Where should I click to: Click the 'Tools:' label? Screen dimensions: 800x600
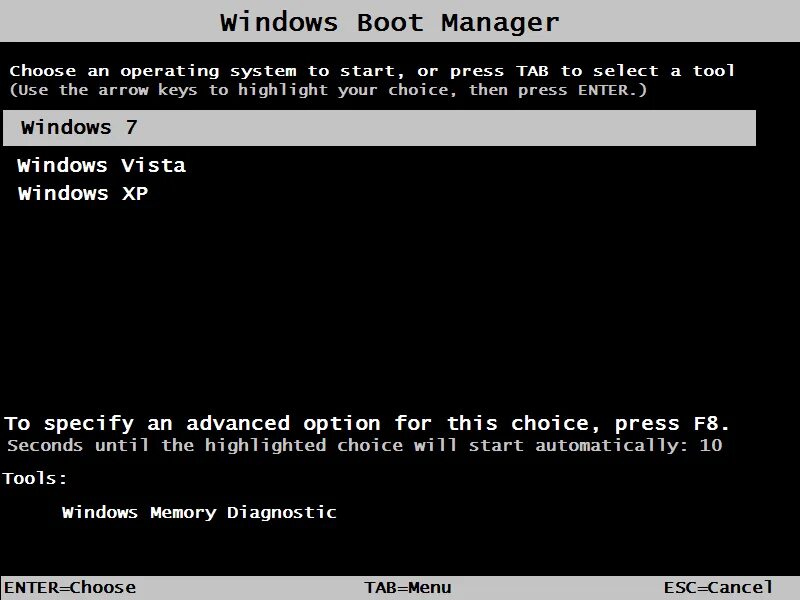point(35,479)
